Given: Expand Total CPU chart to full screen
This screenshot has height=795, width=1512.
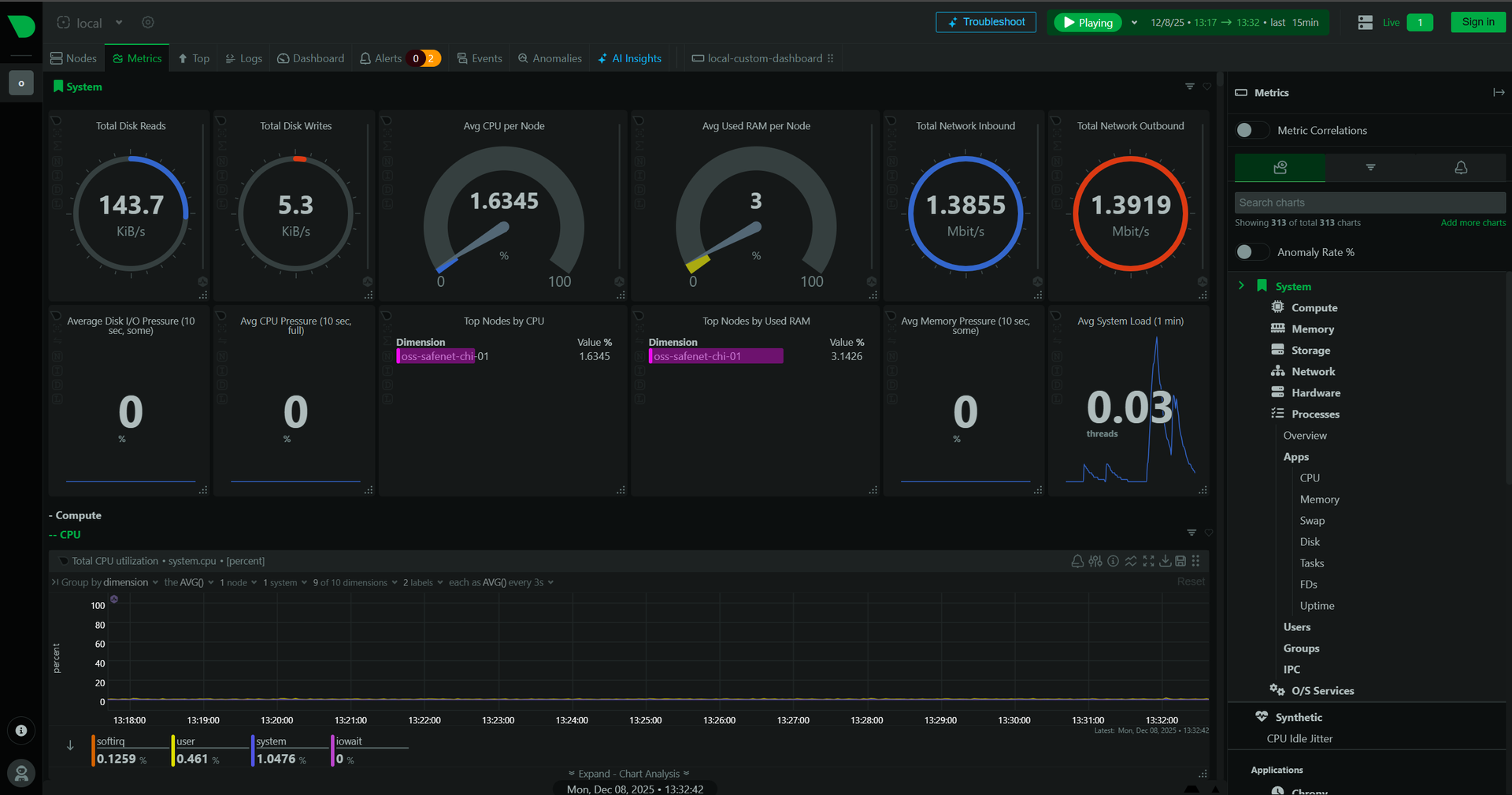Looking at the screenshot, I should (1148, 561).
